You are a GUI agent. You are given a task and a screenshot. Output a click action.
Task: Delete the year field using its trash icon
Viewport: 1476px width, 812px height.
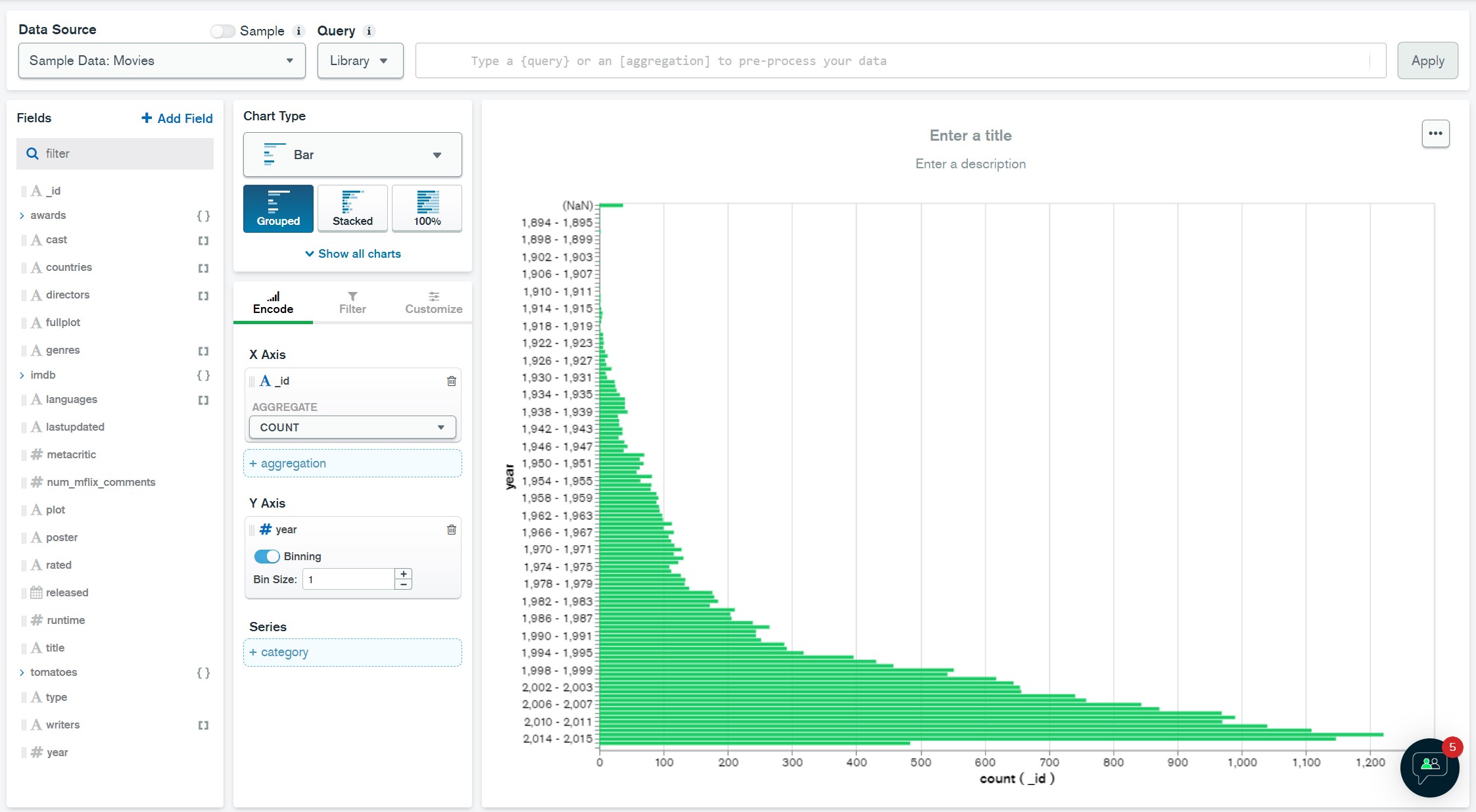click(452, 529)
